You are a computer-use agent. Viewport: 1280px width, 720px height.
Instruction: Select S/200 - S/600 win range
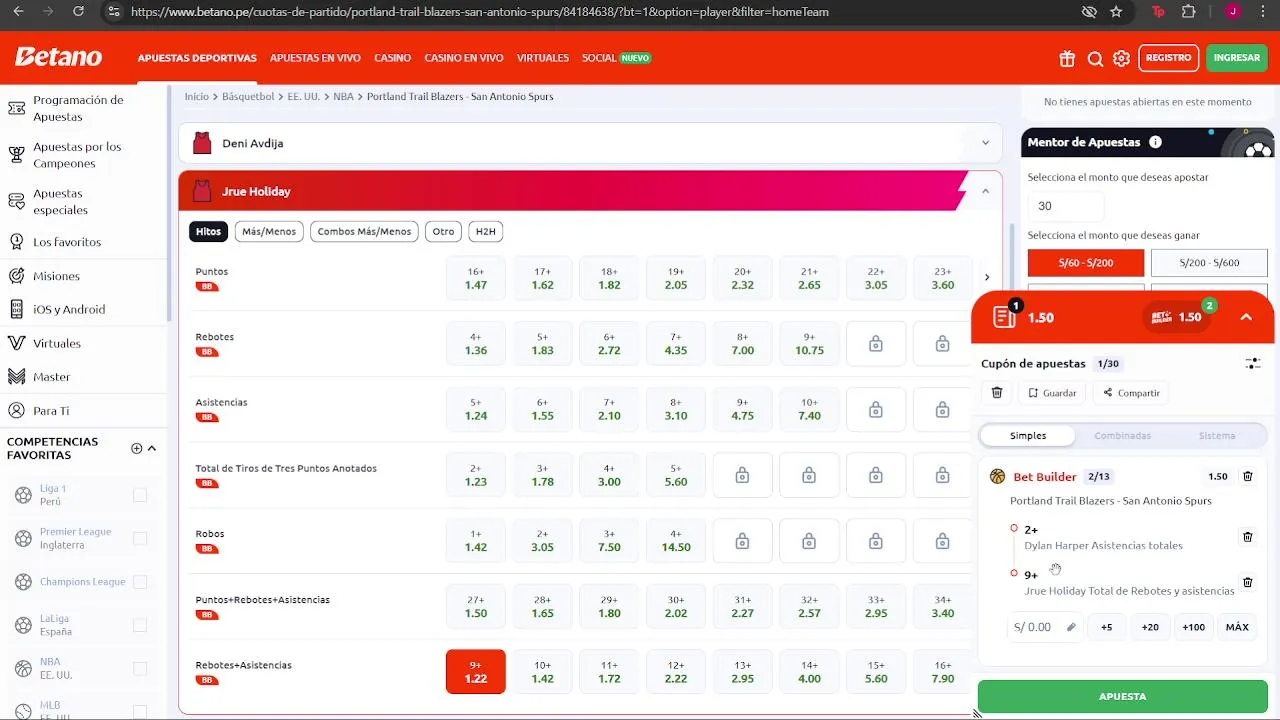pyautogui.click(x=1209, y=263)
